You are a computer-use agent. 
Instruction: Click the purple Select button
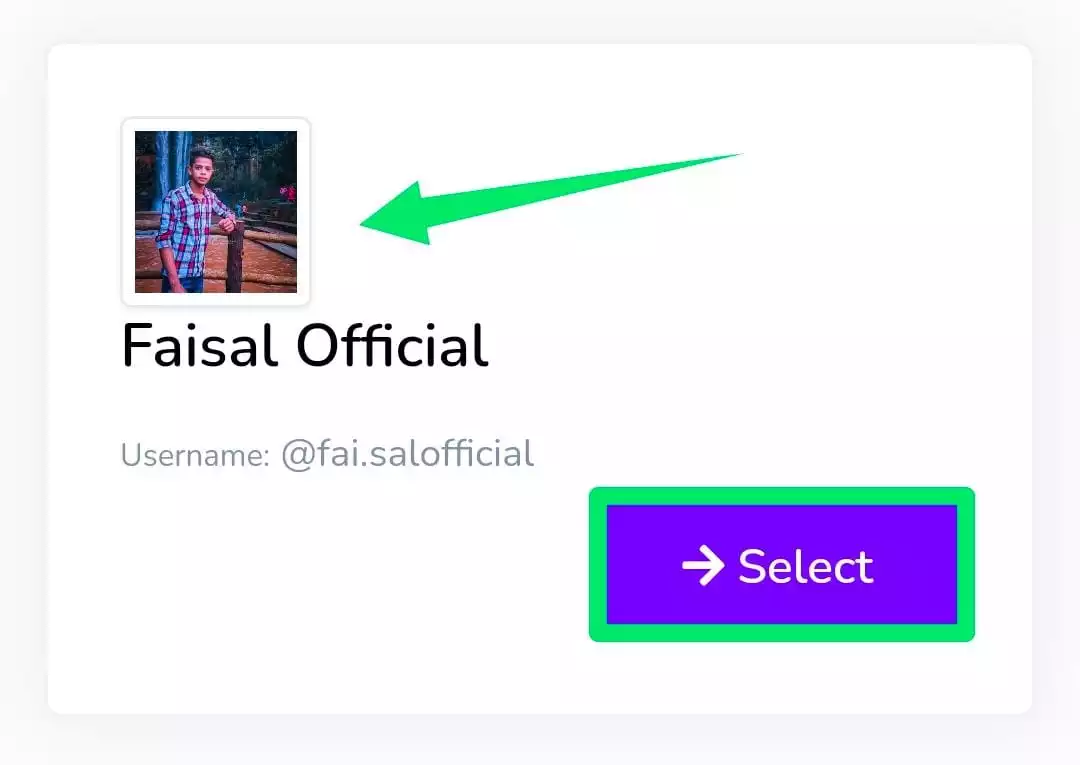pos(782,565)
